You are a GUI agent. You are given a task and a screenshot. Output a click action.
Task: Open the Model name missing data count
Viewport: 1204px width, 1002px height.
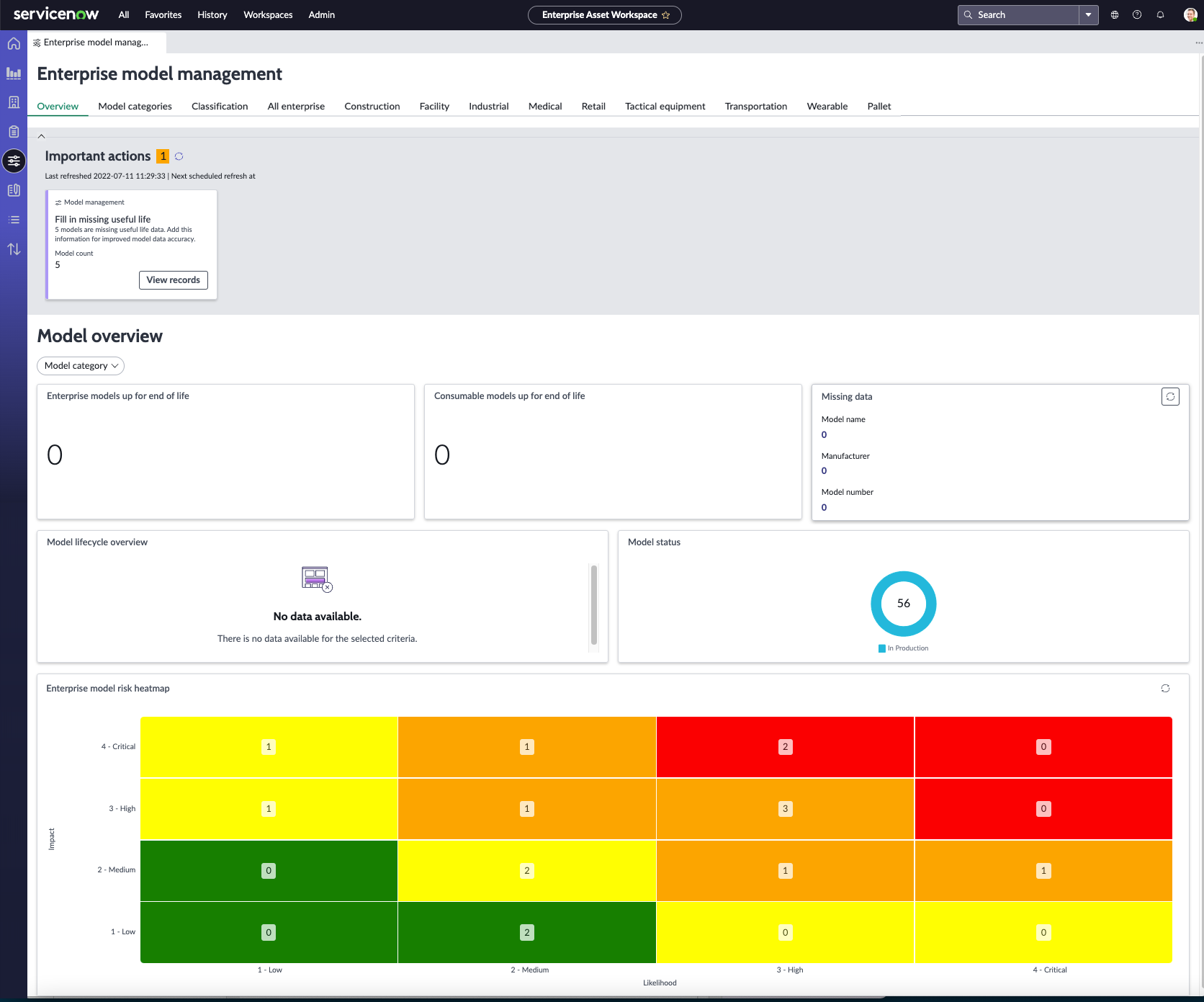(x=825, y=435)
